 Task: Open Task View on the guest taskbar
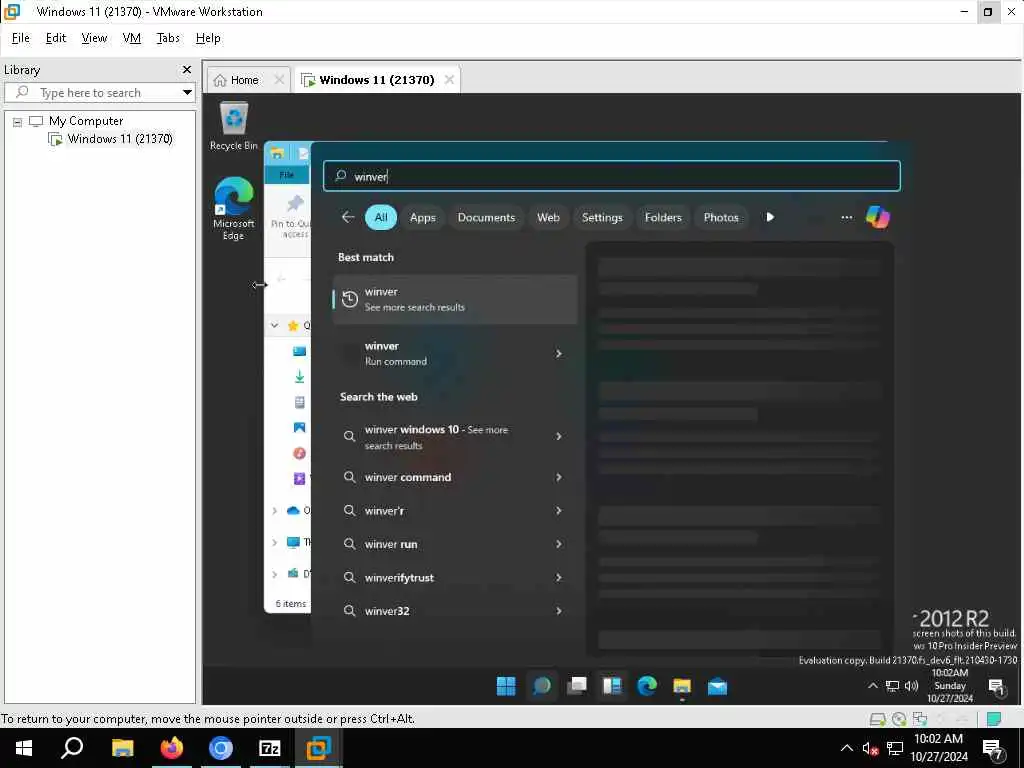(x=577, y=686)
